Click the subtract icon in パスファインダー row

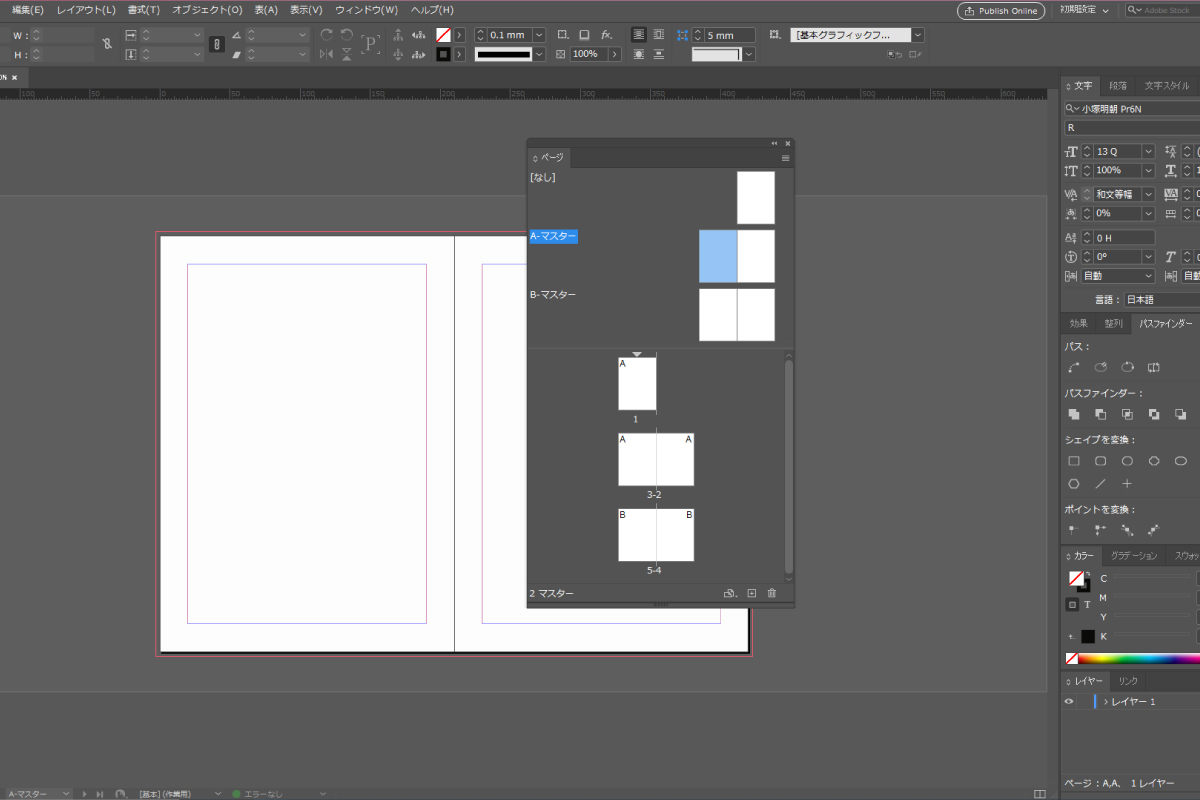(1100, 415)
